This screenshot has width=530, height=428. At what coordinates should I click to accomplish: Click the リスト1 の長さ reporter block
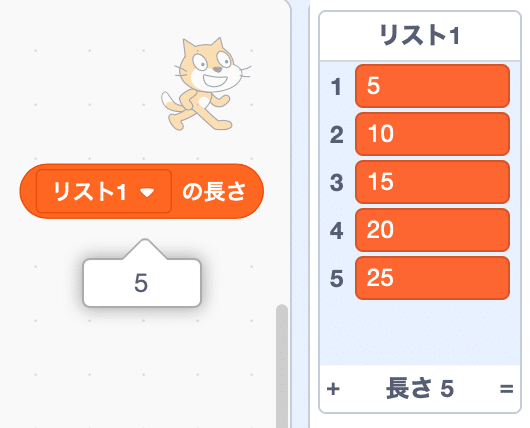tap(141, 191)
